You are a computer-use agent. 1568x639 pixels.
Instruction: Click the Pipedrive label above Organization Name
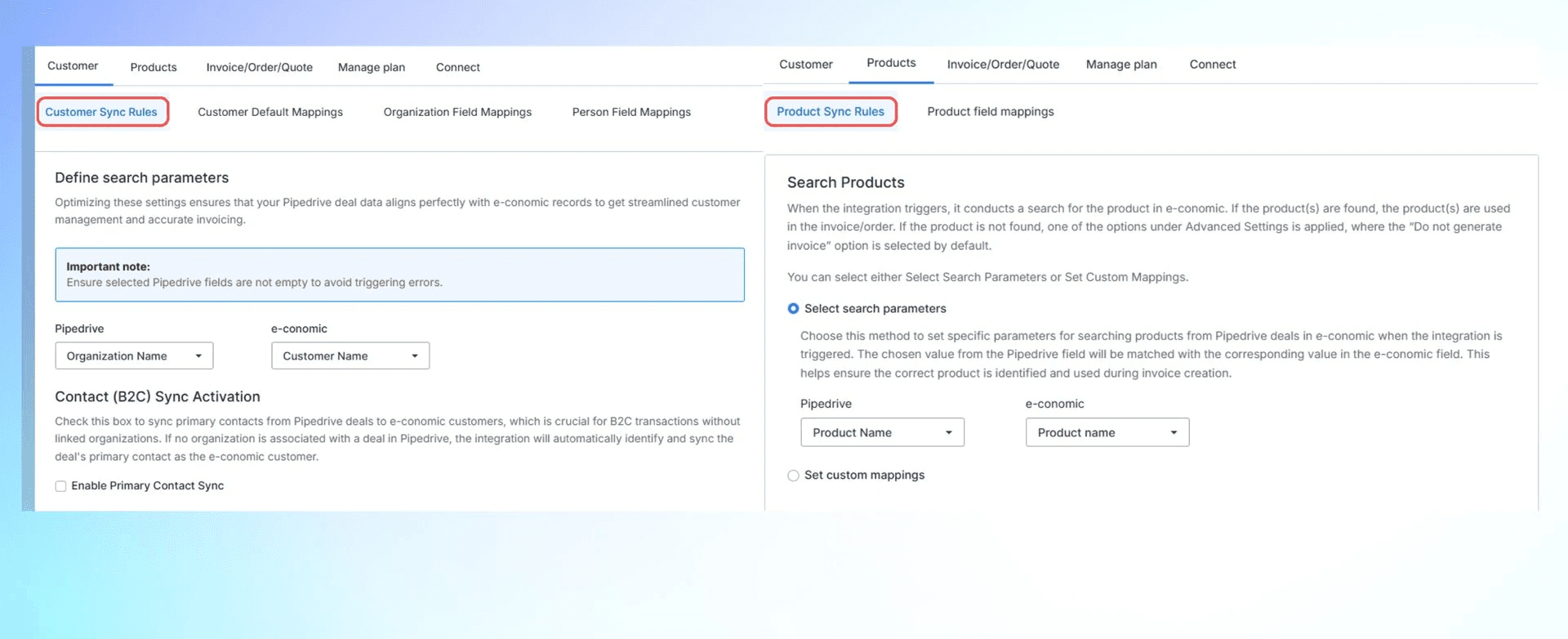click(x=79, y=328)
